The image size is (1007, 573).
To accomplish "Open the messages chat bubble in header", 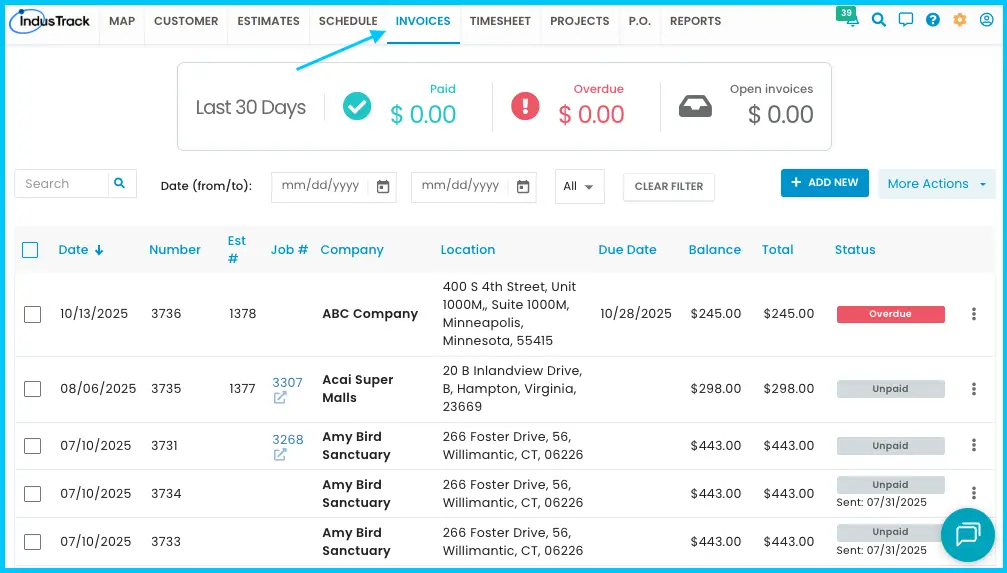I will point(906,20).
